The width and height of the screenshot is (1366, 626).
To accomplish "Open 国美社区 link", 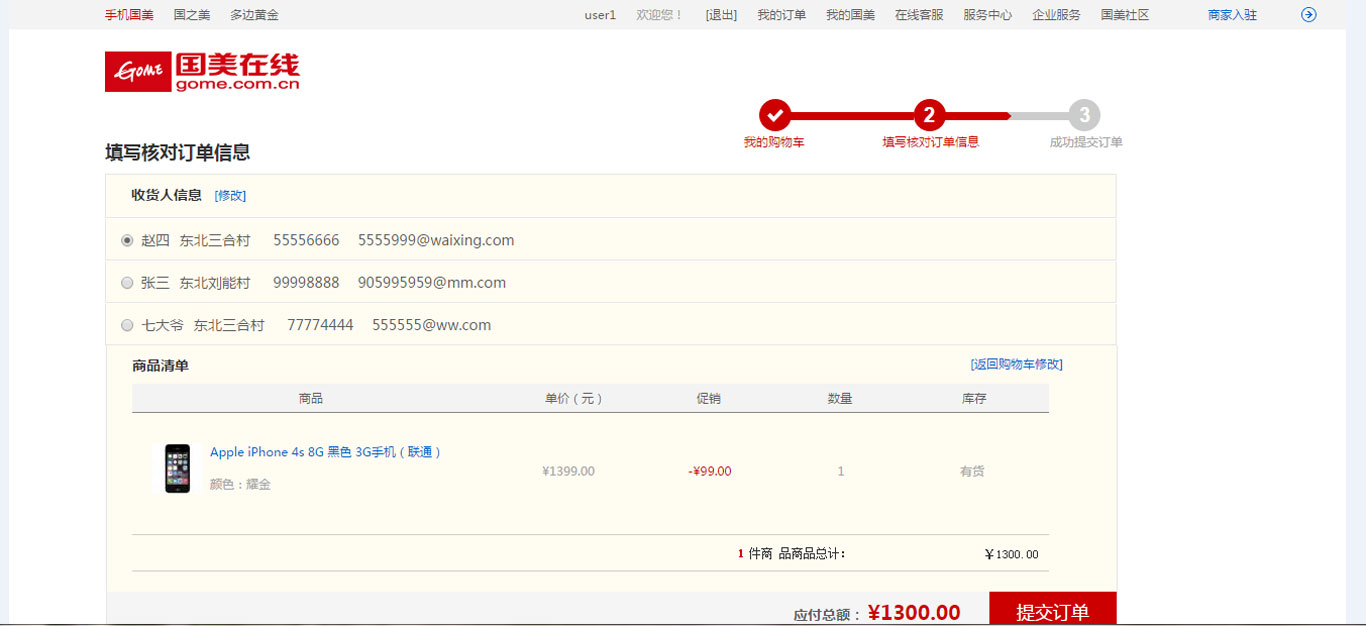I will click(x=1125, y=15).
